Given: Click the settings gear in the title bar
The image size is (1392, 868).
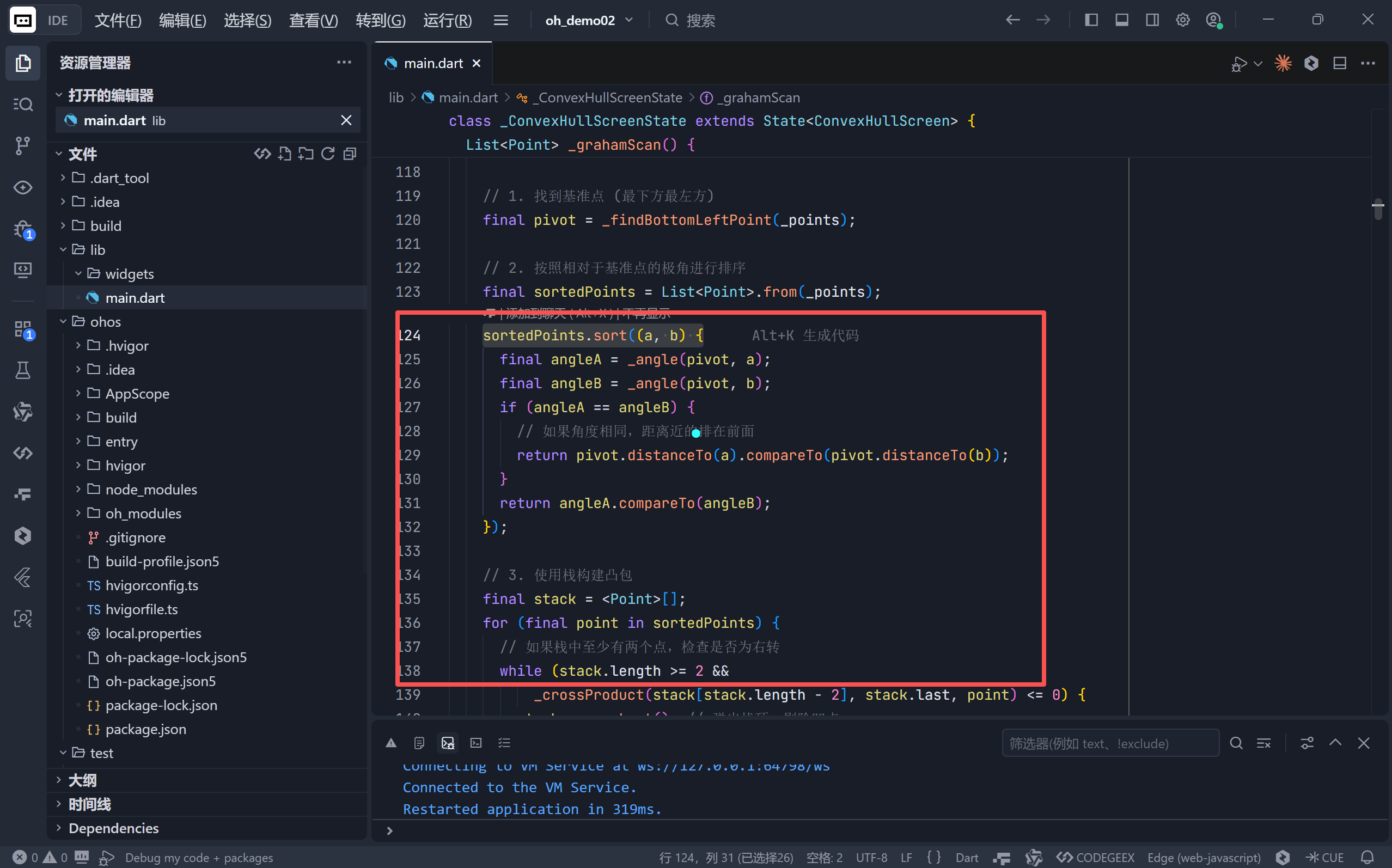Looking at the screenshot, I should pos(1182,20).
